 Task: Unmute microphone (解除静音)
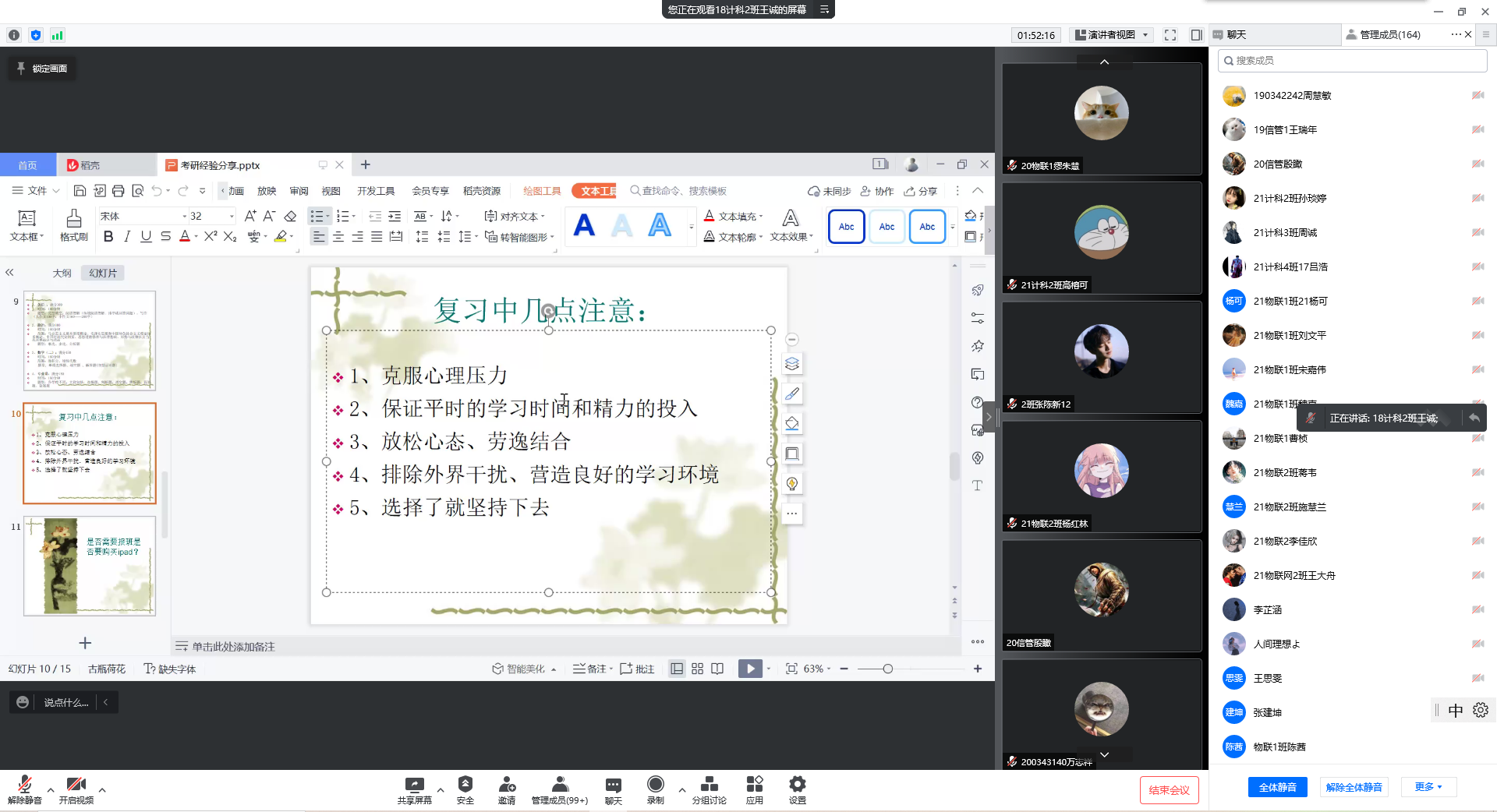[x=24, y=785]
